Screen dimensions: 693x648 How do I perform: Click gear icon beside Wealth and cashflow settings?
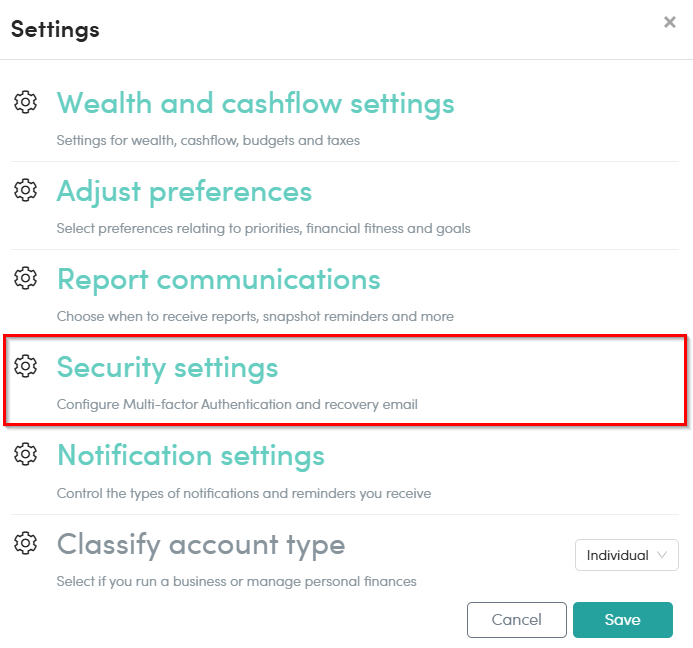pyautogui.click(x=26, y=103)
